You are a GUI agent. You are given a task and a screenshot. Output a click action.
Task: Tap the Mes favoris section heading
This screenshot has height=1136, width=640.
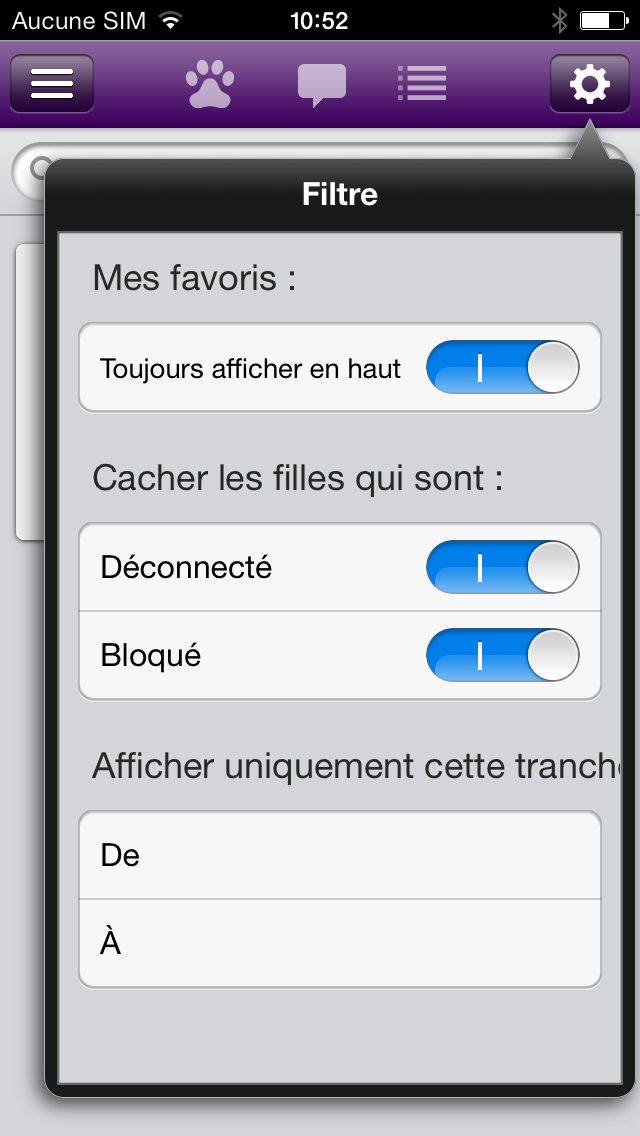point(194,277)
